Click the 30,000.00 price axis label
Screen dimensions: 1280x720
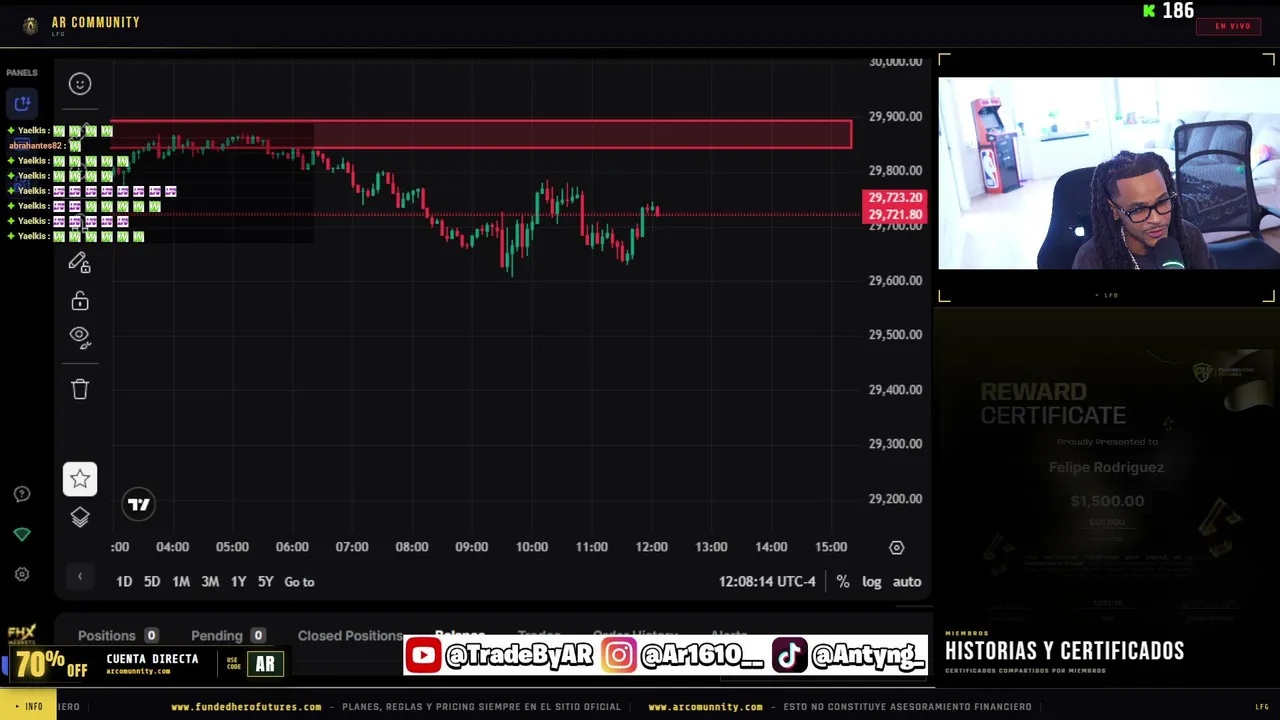[895, 62]
